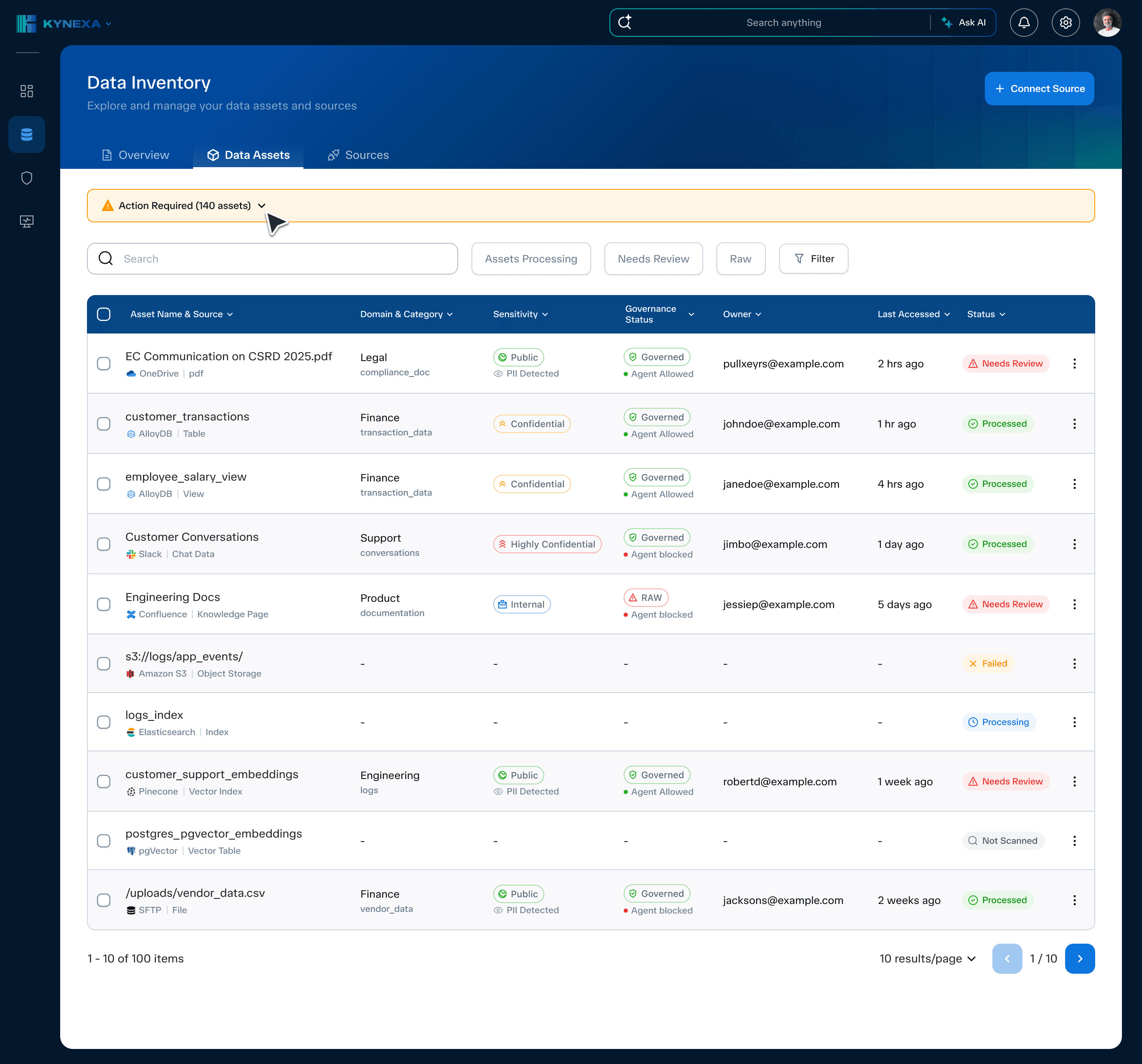Open the settings gear icon
This screenshot has width=1142, height=1064.
point(1066,23)
